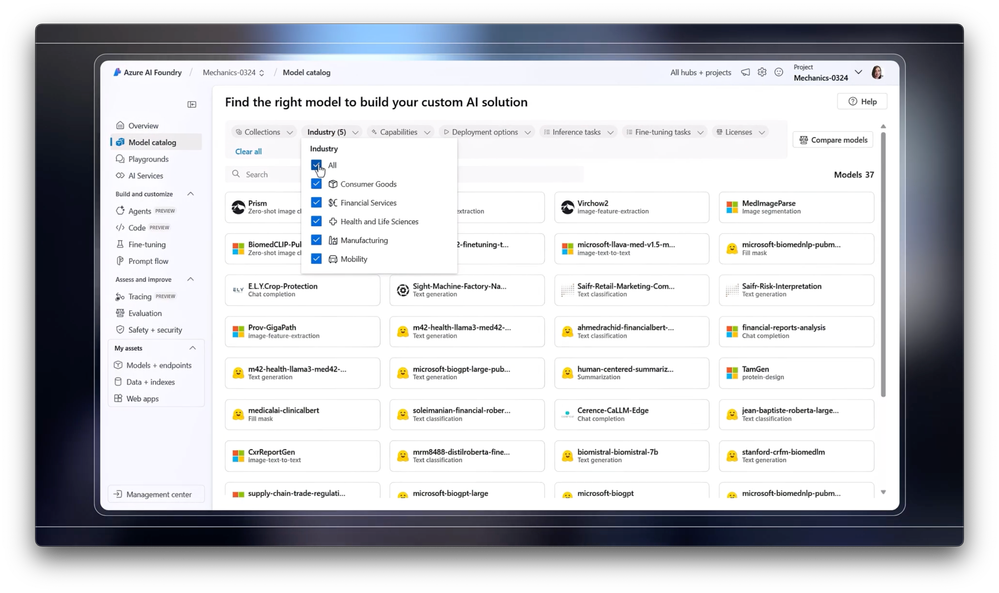Uncheck the Financial Services checkbox

[316, 203]
